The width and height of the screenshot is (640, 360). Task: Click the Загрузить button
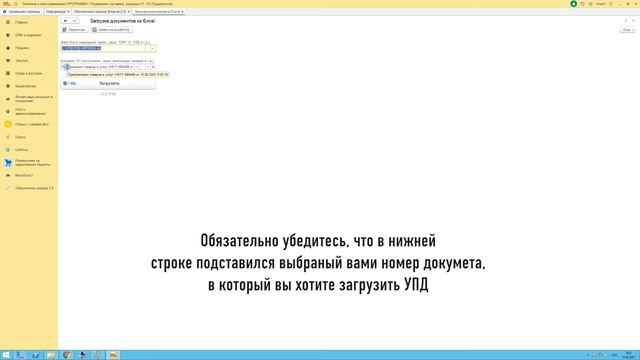(108, 83)
